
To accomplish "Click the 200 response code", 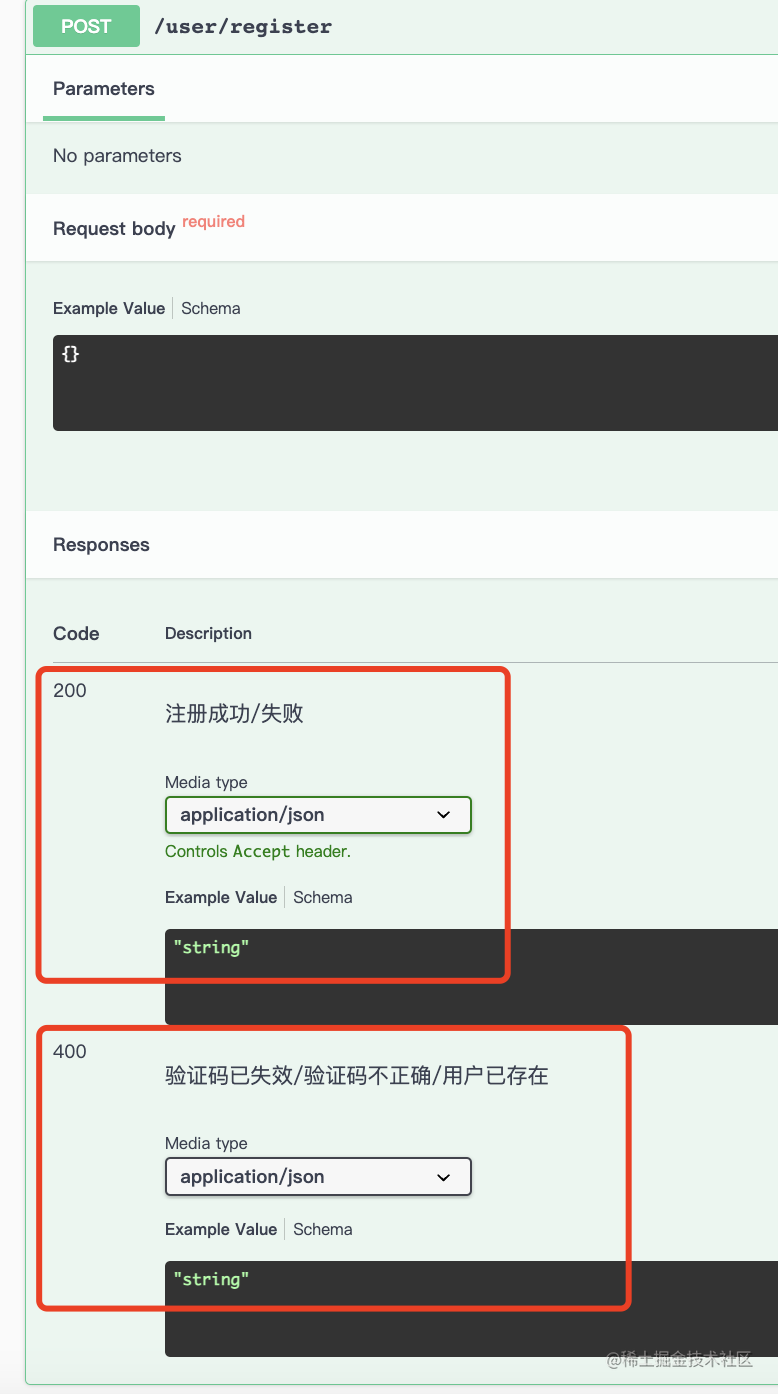I will [70, 690].
